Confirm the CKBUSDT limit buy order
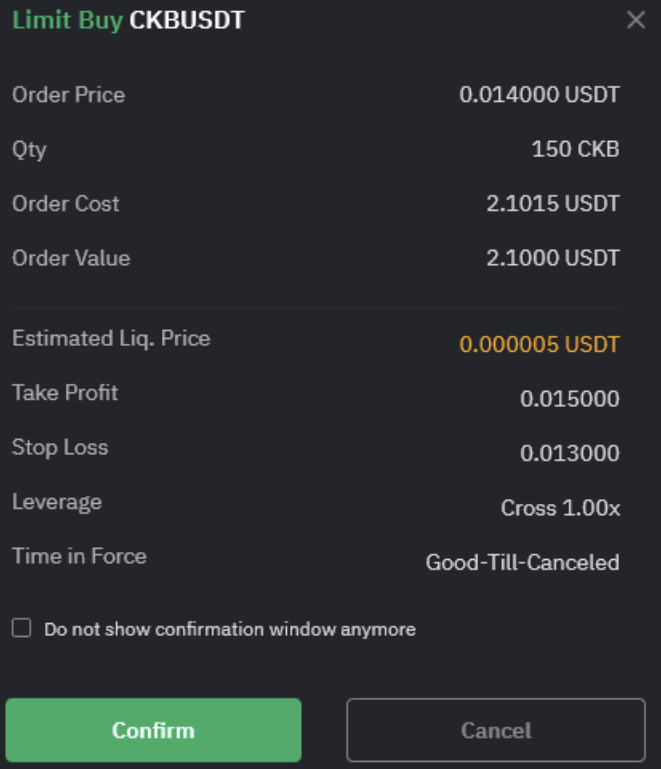Screen dimensions: 661x769 (x=153, y=730)
